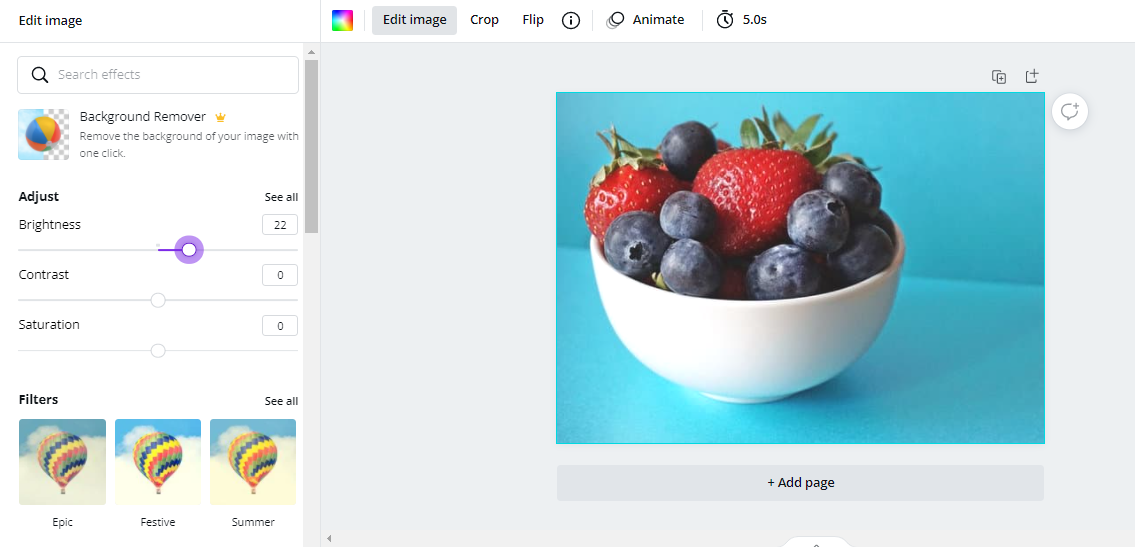This screenshot has width=1135, height=547.
Task: Select the Edit image toolbar tab
Action: (415, 20)
